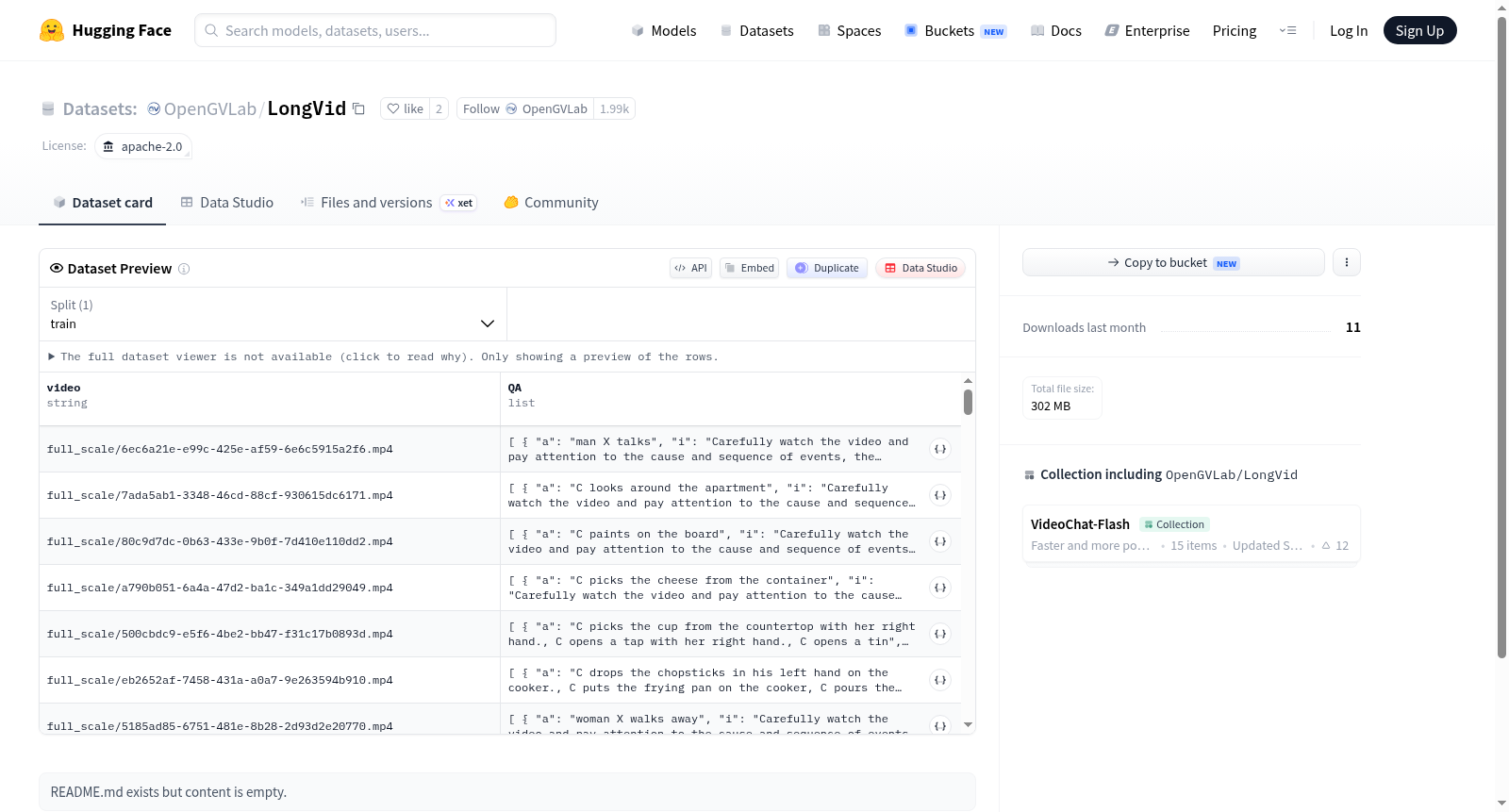
Task: Go to the Pricing page
Action: [x=1235, y=30]
